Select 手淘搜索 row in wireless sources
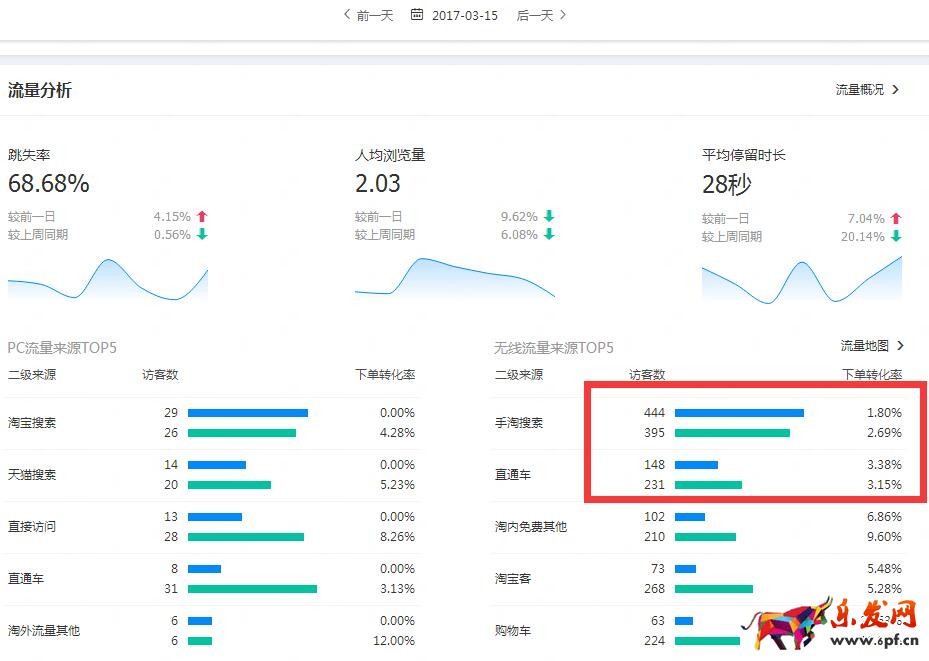 tap(519, 423)
